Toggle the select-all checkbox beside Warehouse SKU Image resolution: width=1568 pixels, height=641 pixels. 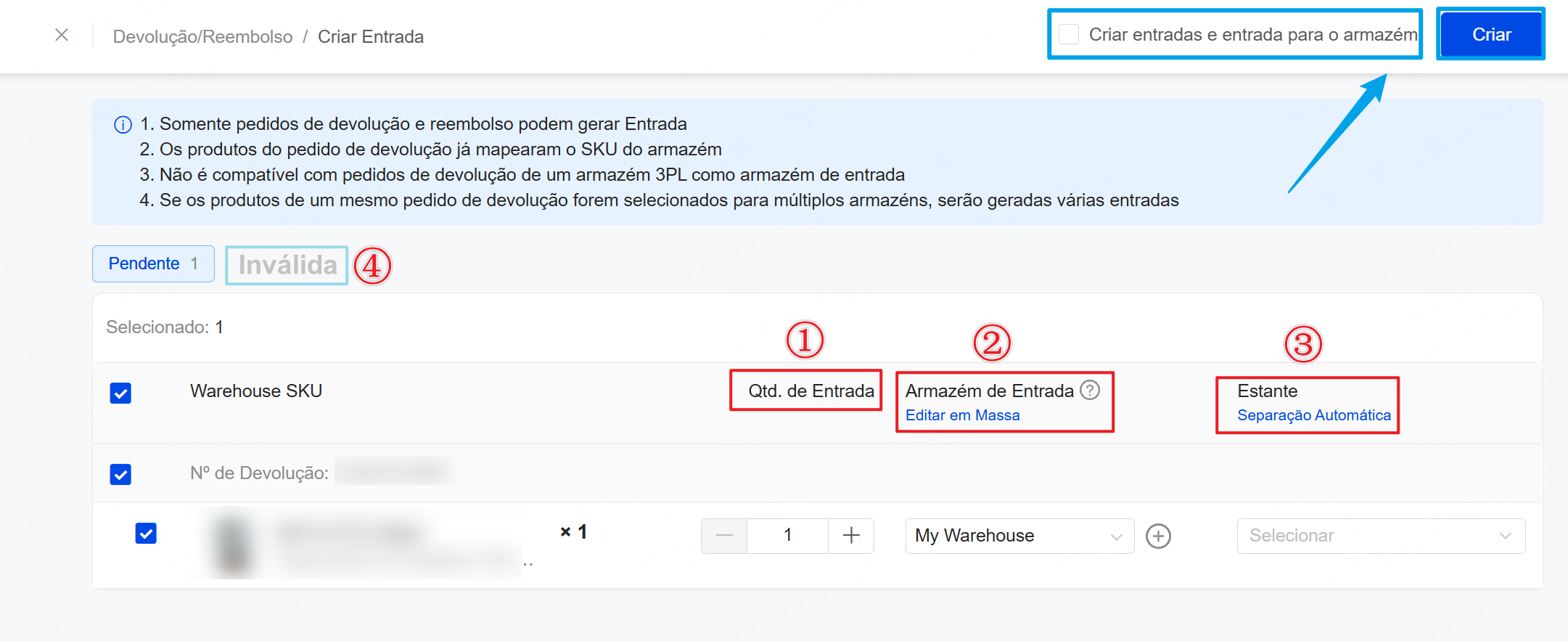point(120,393)
